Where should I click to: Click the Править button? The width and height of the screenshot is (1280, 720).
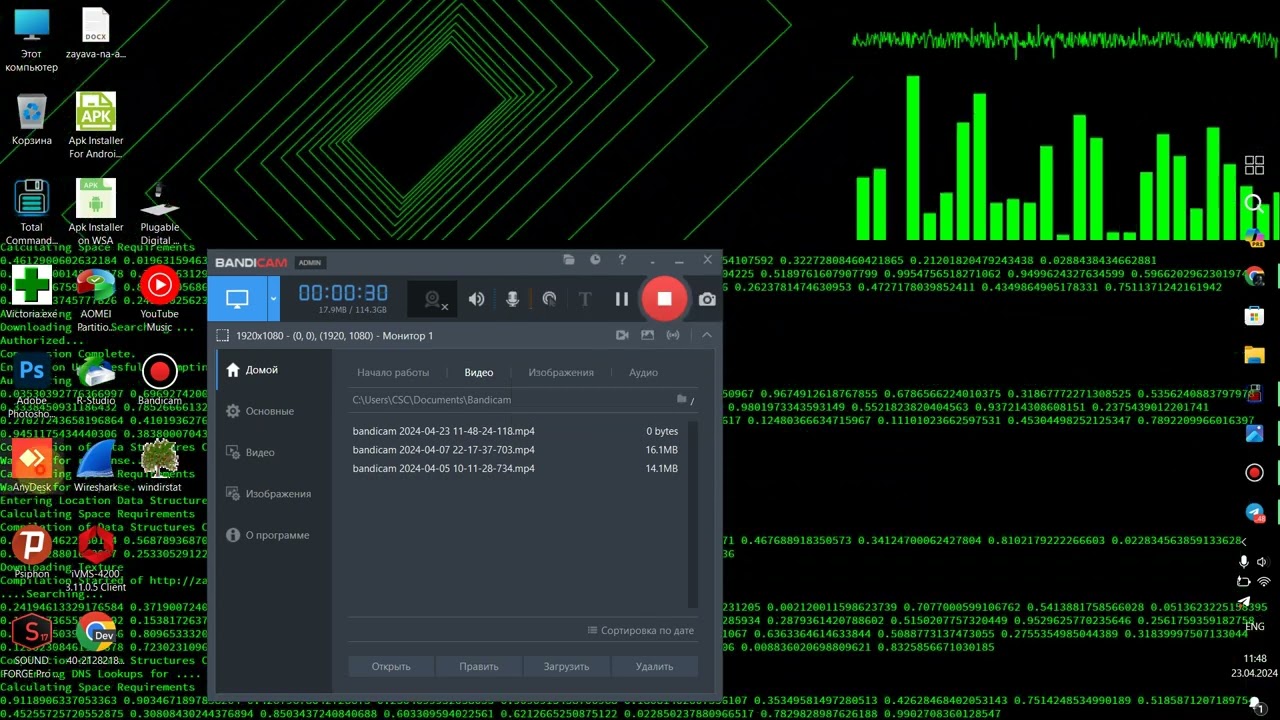click(479, 666)
